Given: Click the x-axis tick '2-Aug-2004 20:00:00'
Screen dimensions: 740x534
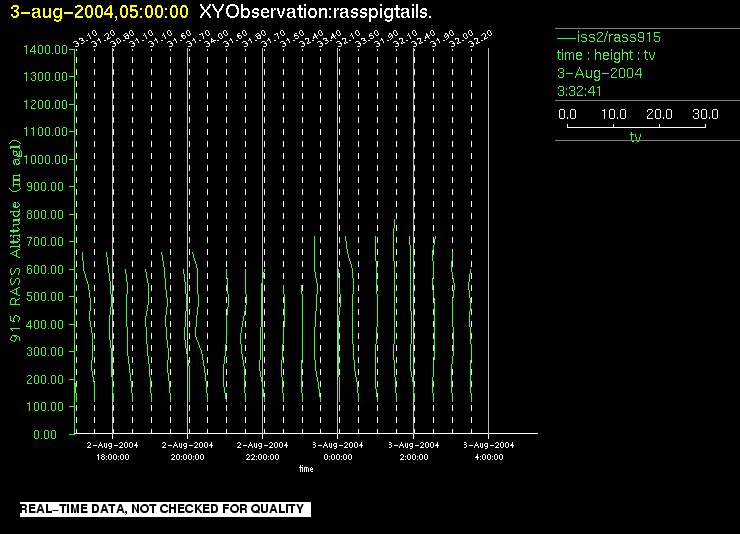Looking at the screenshot, I should click(187, 451).
